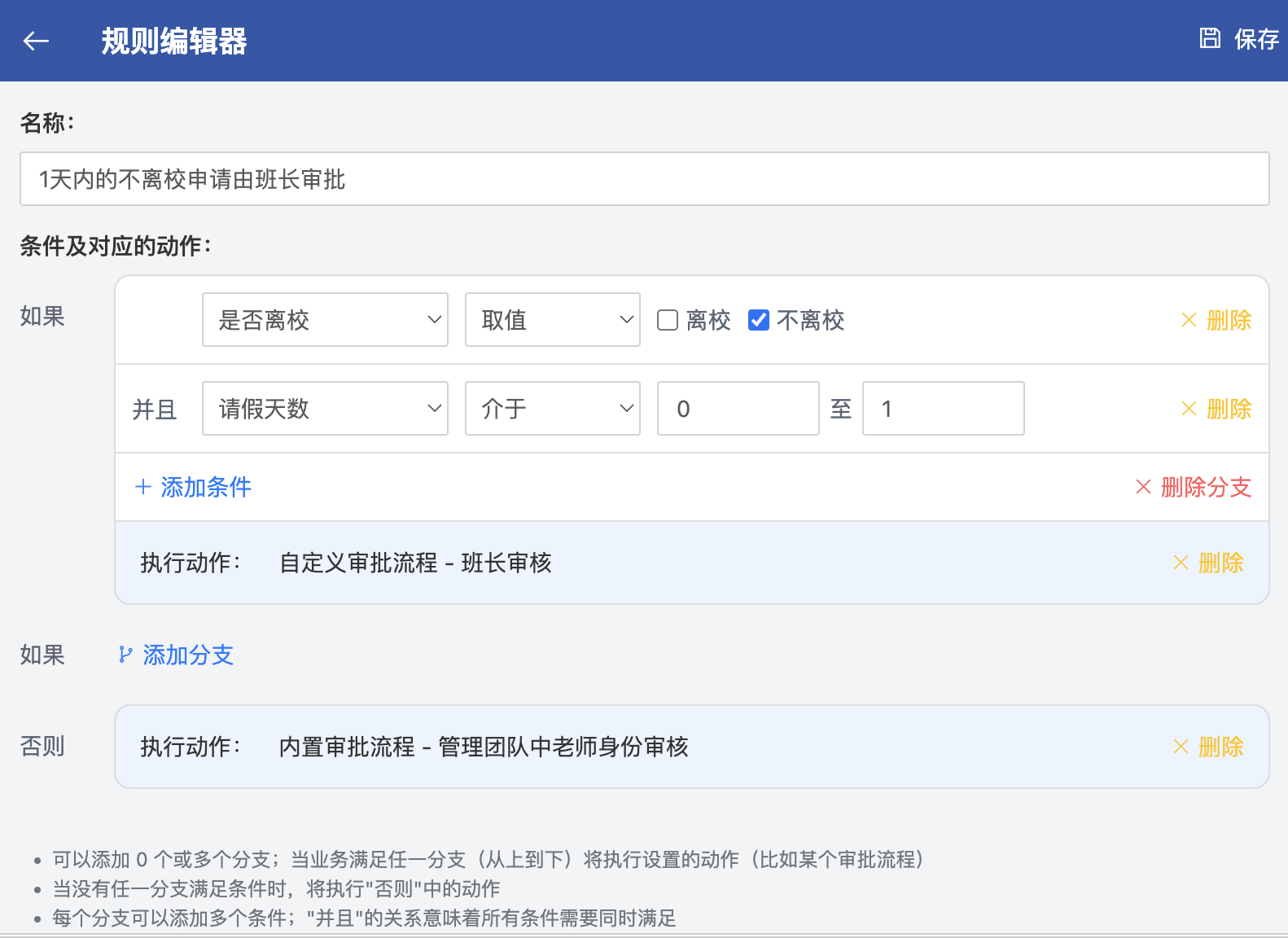
Task: Click the 删除分支 cross icon
Action: pyautogui.click(x=1144, y=487)
